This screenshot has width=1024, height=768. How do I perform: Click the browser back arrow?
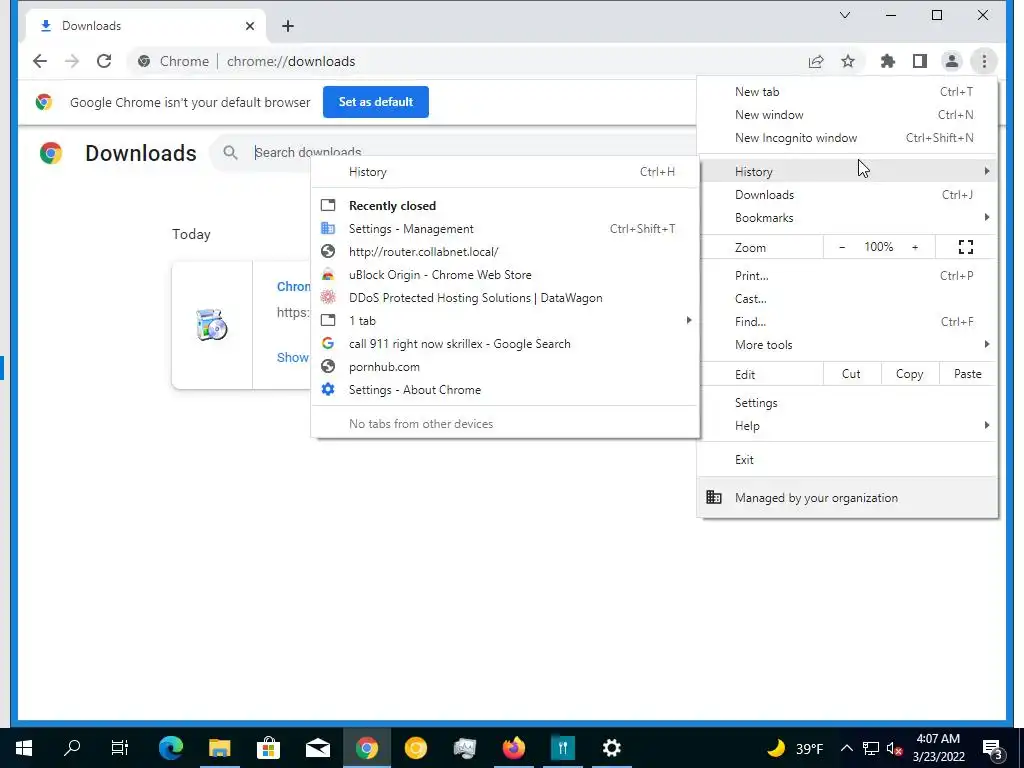[40, 61]
